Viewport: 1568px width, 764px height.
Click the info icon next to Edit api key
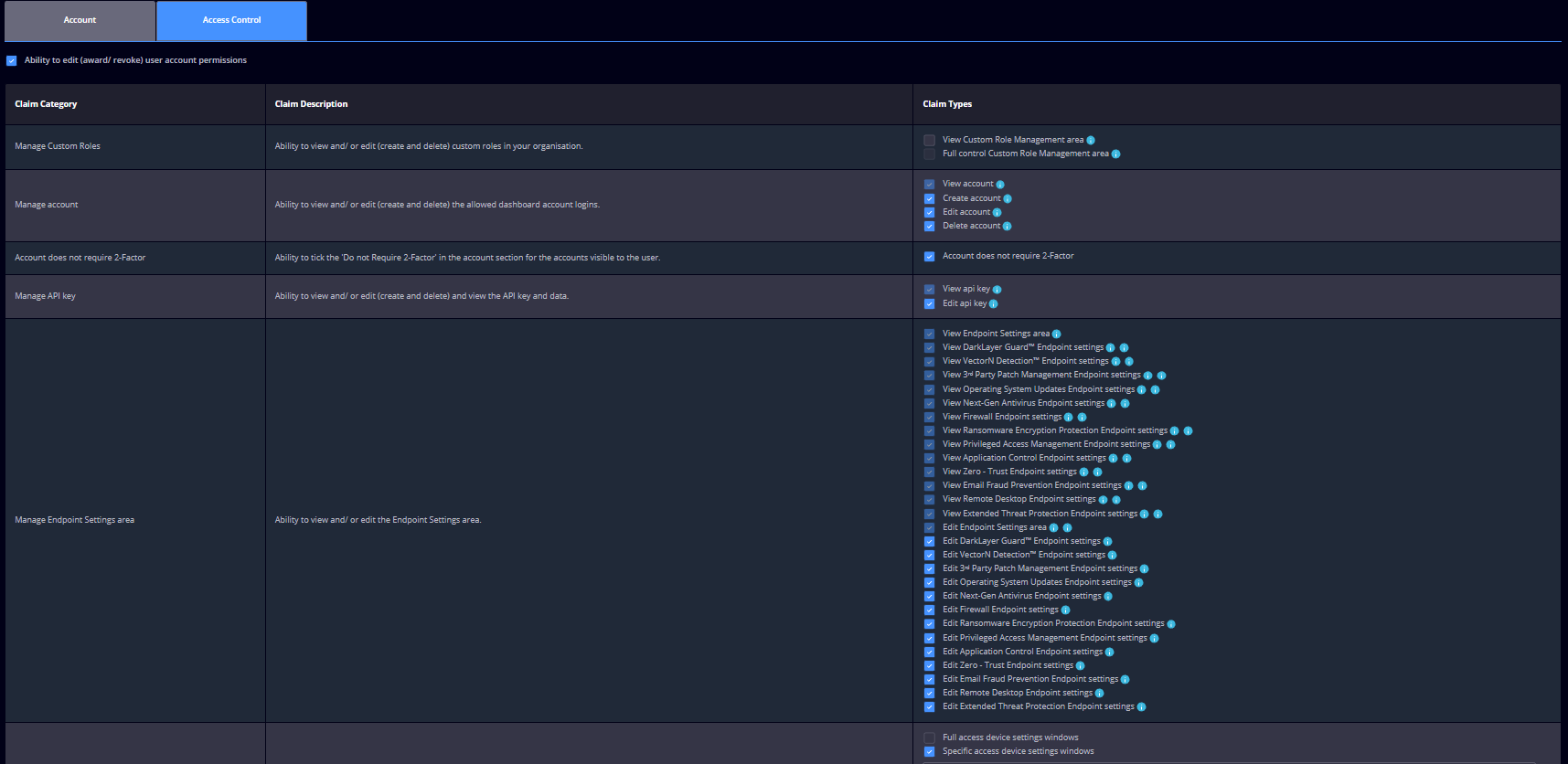(993, 304)
